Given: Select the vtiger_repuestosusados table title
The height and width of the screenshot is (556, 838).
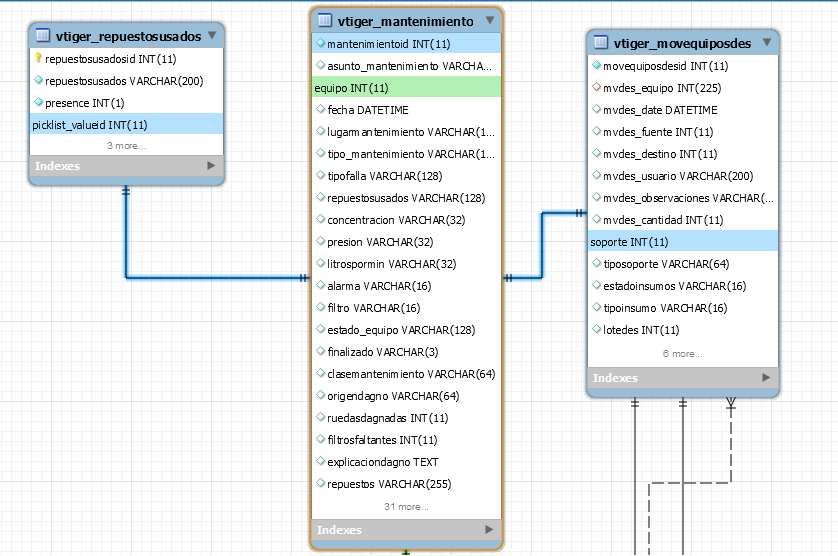Looking at the screenshot, I should pyautogui.click(x=128, y=36).
